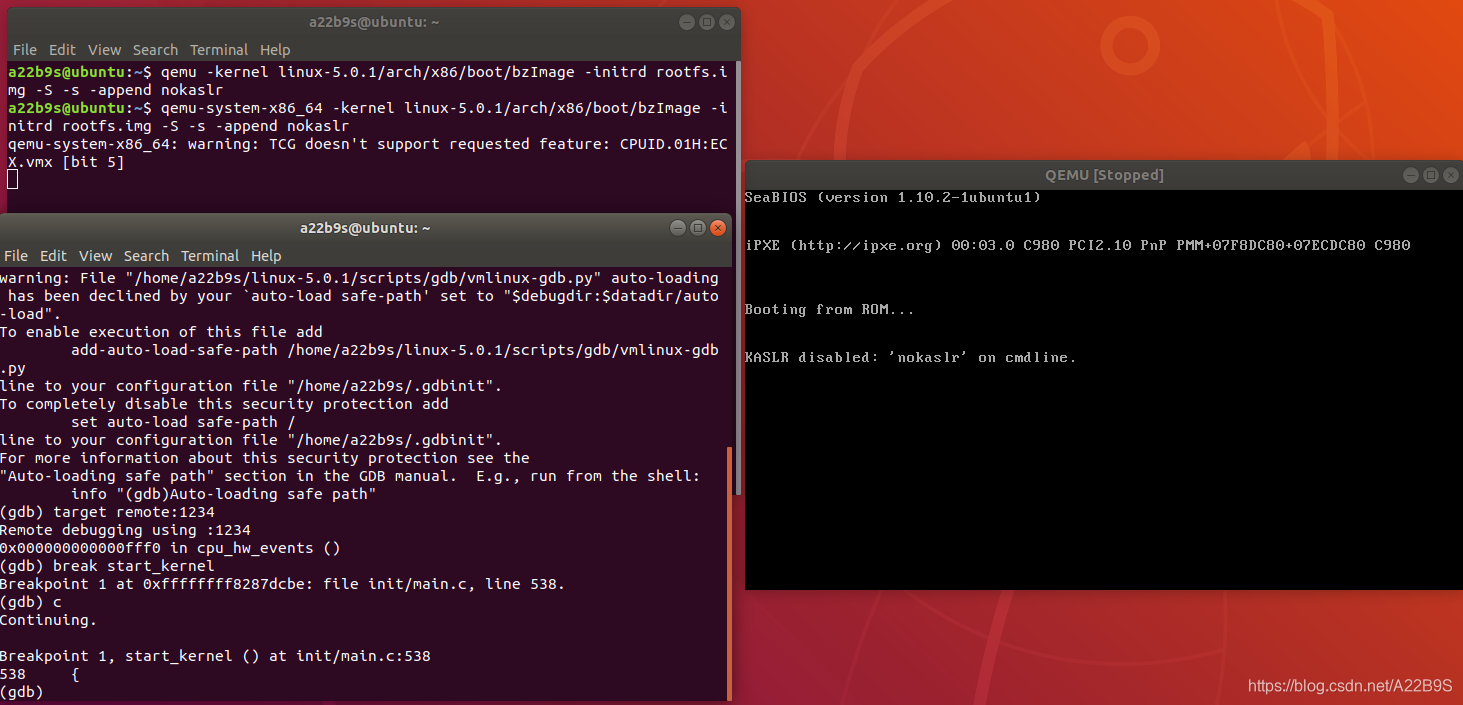Maximize the gdb terminal window
The height and width of the screenshot is (705, 1463).
coord(698,228)
